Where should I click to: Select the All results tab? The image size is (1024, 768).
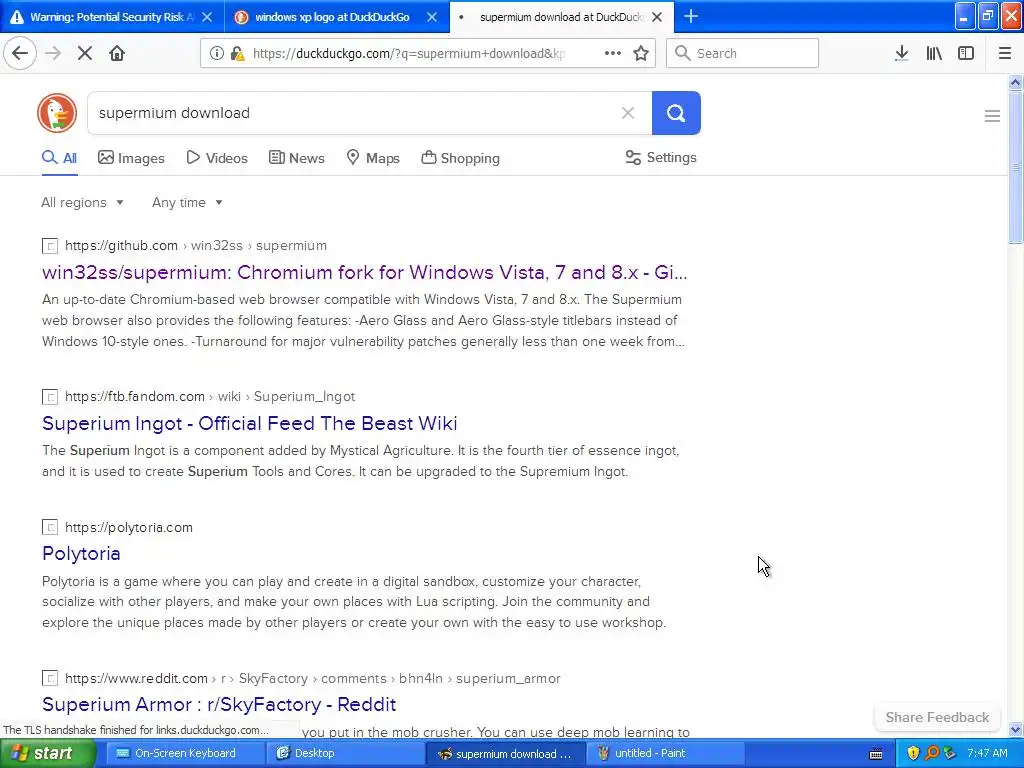(x=59, y=158)
